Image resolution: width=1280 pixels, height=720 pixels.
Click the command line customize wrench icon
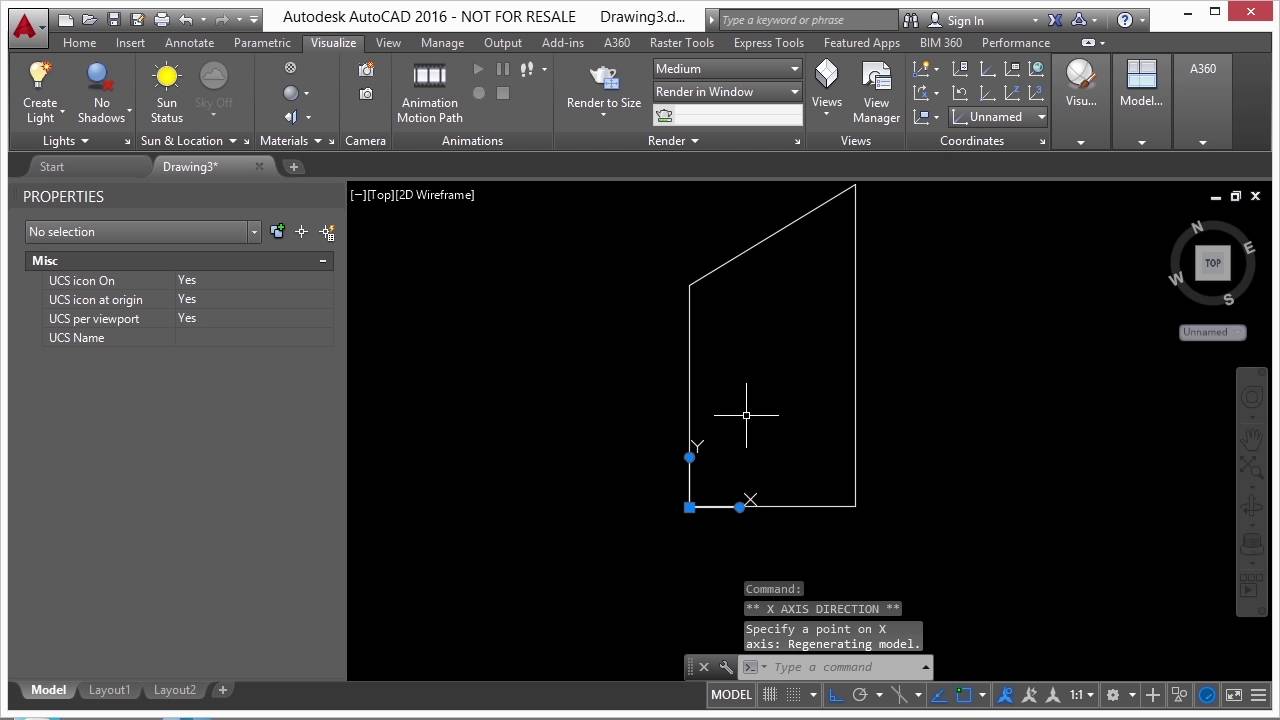click(x=726, y=667)
